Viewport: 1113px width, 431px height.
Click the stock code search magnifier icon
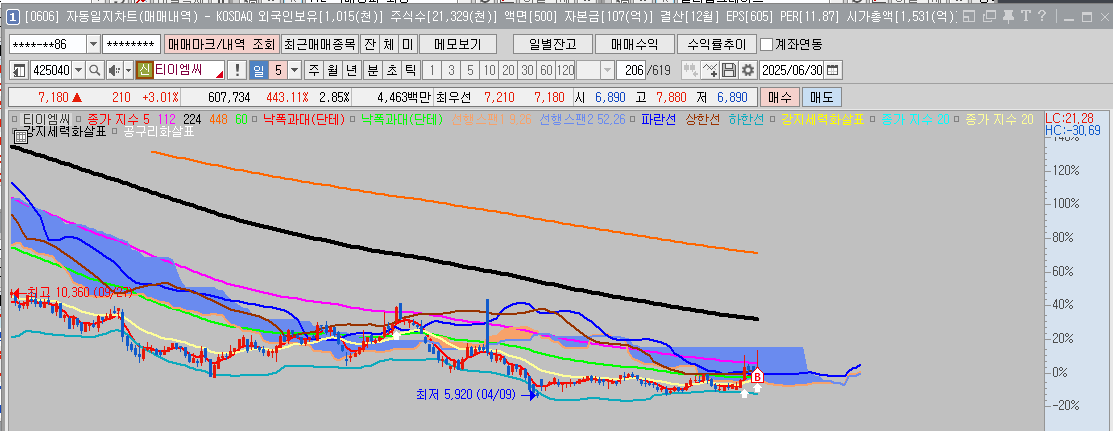point(95,70)
